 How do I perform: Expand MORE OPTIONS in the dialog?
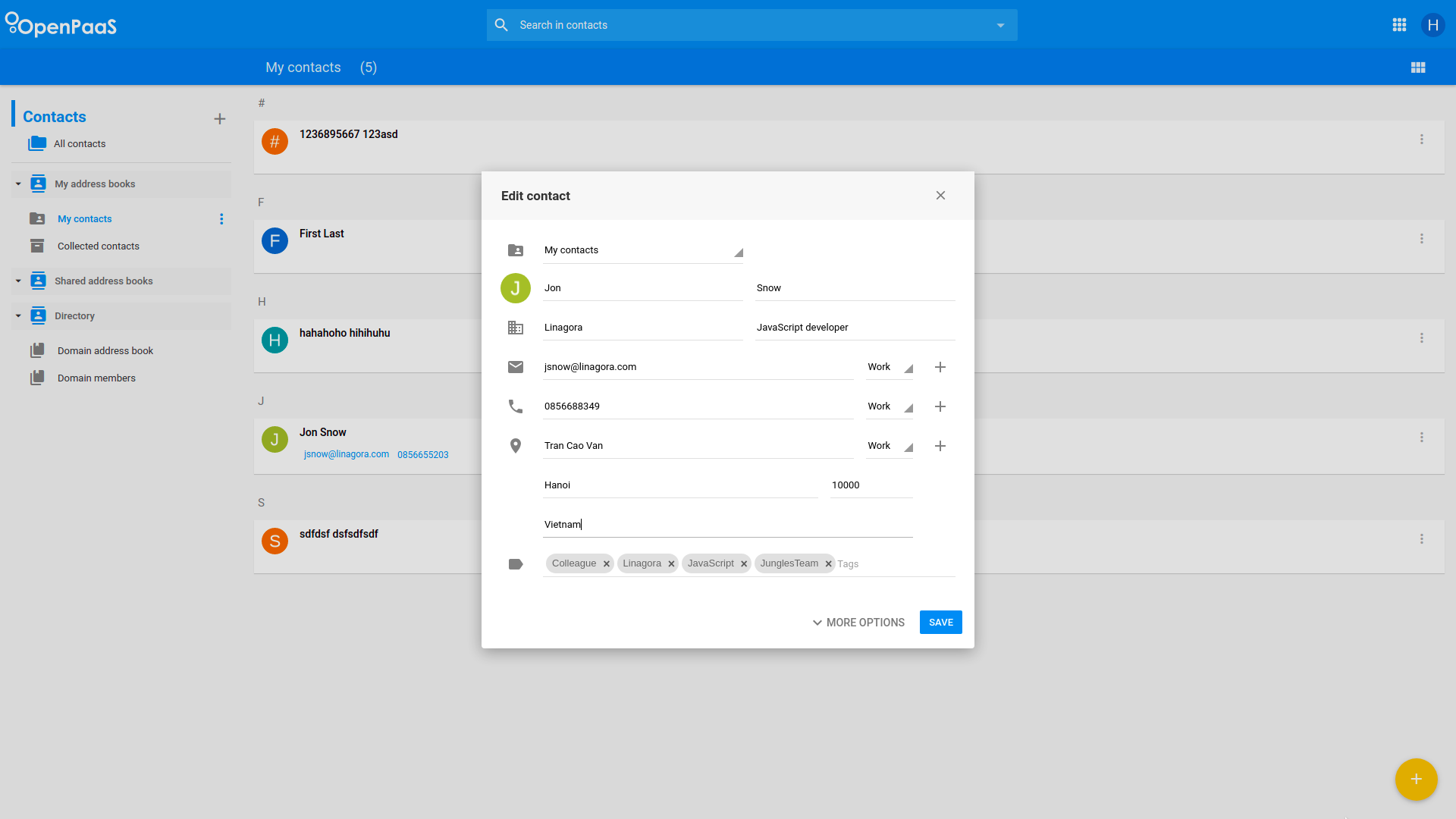pyautogui.click(x=858, y=623)
